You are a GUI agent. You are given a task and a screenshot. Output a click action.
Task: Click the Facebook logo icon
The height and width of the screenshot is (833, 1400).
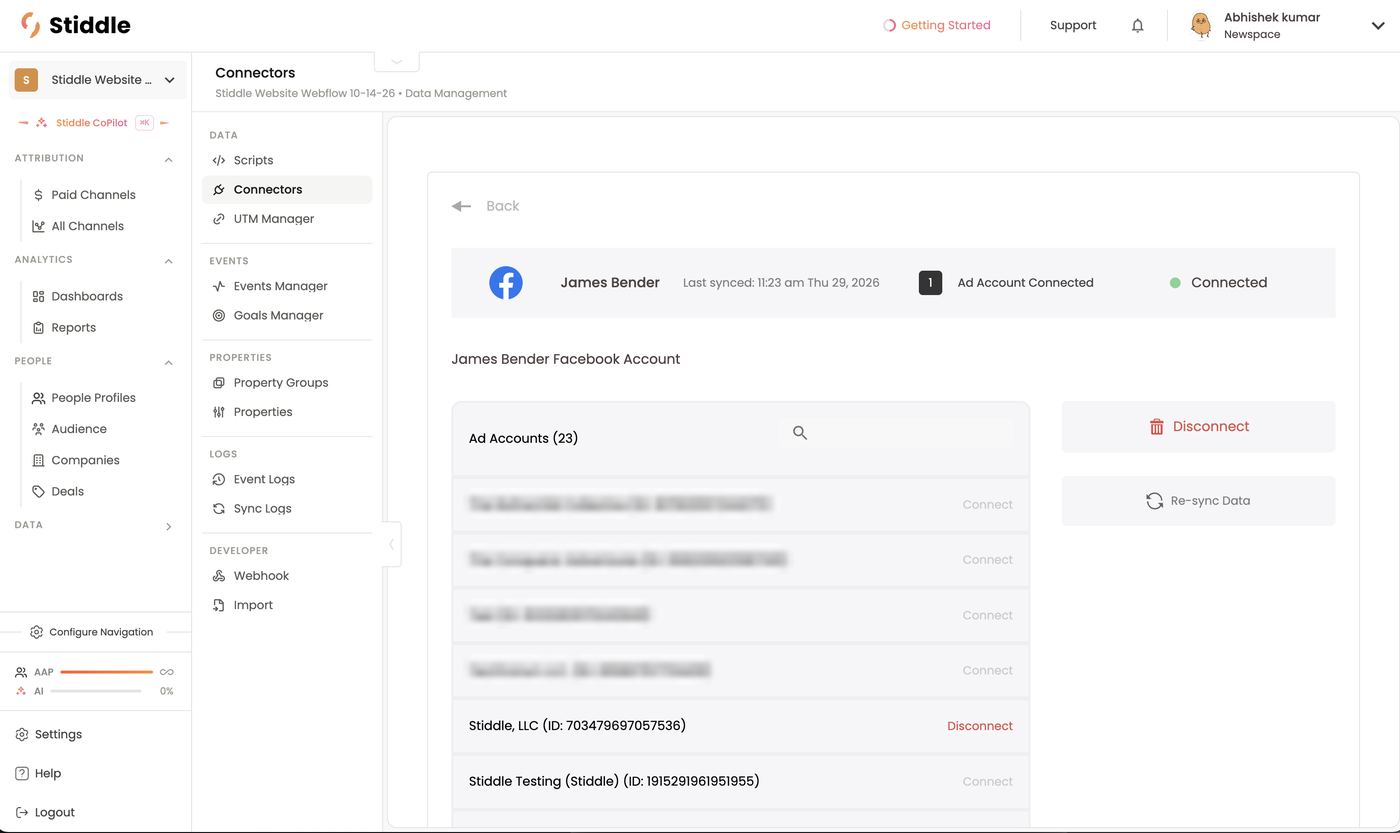(506, 283)
